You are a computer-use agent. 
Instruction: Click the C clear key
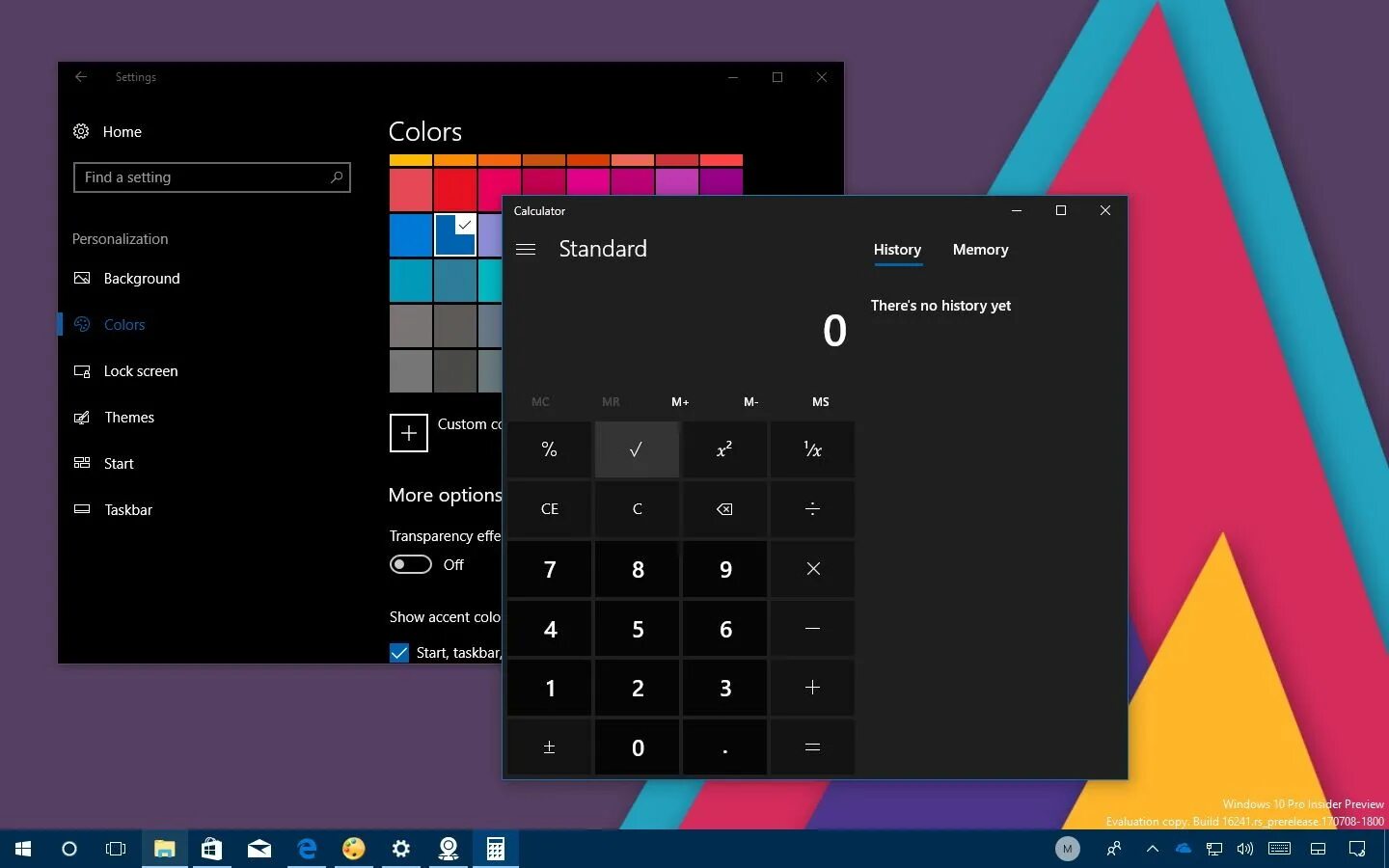pyautogui.click(x=637, y=509)
